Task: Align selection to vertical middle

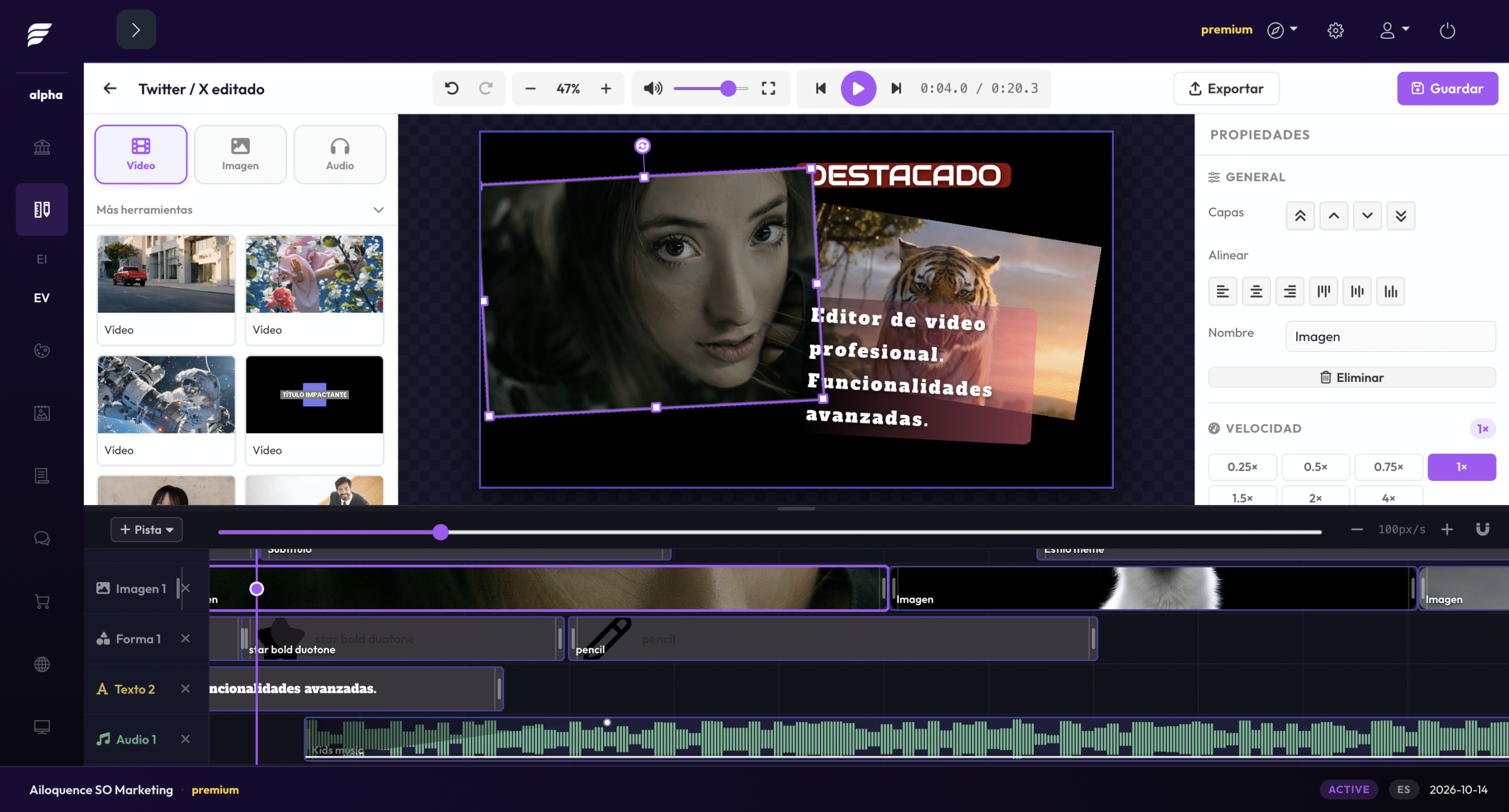Action: pyautogui.click(x=1358, y=291)
